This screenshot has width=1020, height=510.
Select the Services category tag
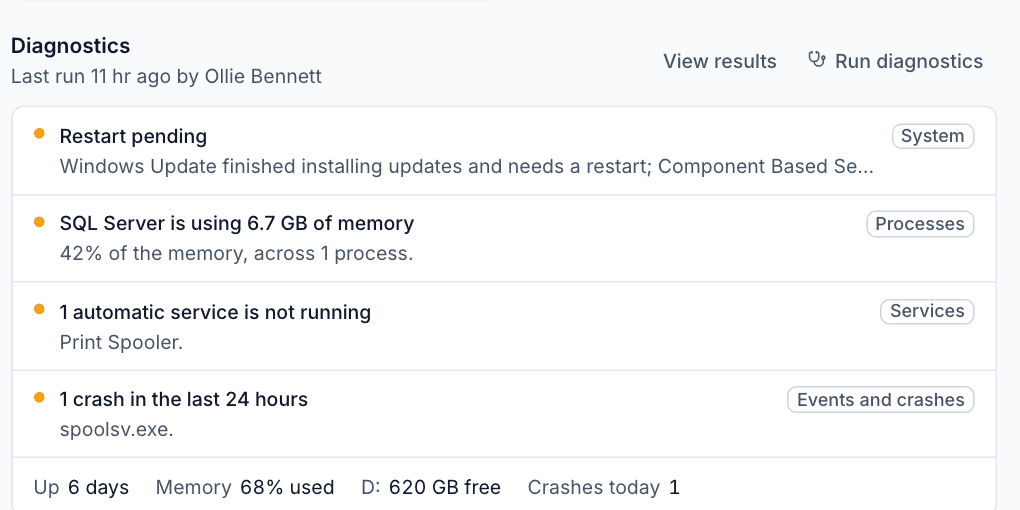[927, 311]
